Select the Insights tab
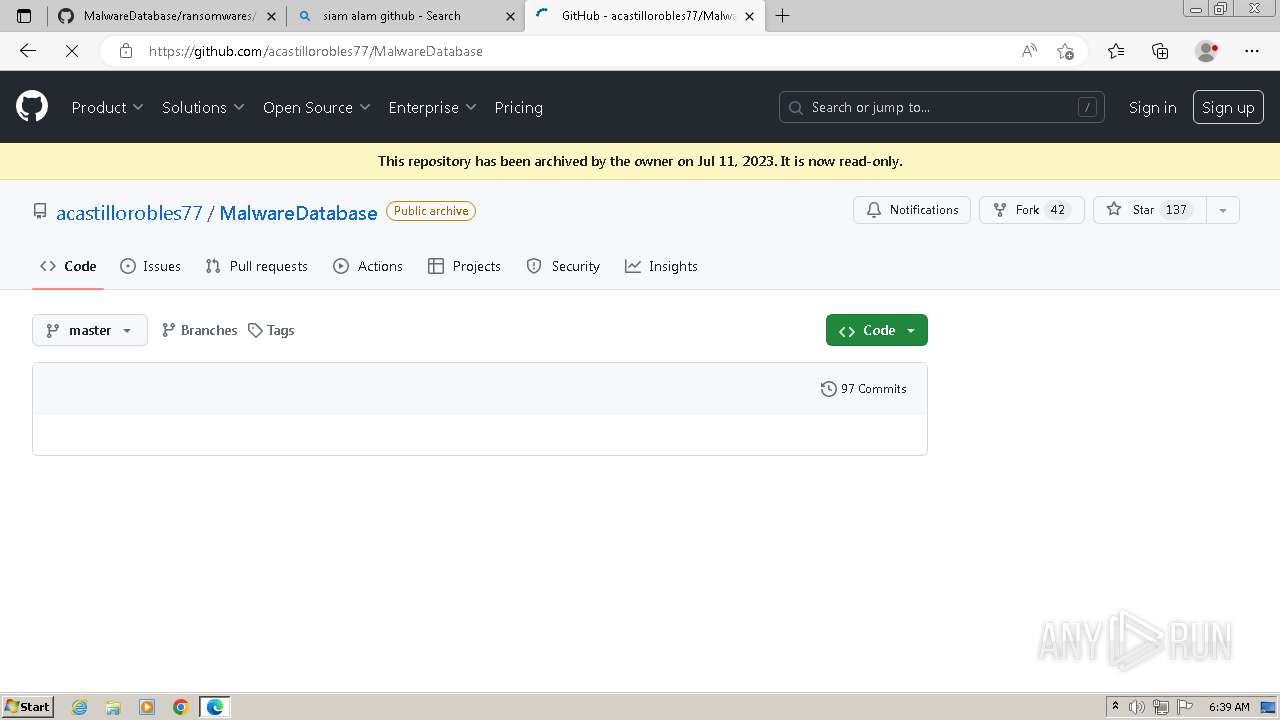1280x720 pixels. [661, 266]
